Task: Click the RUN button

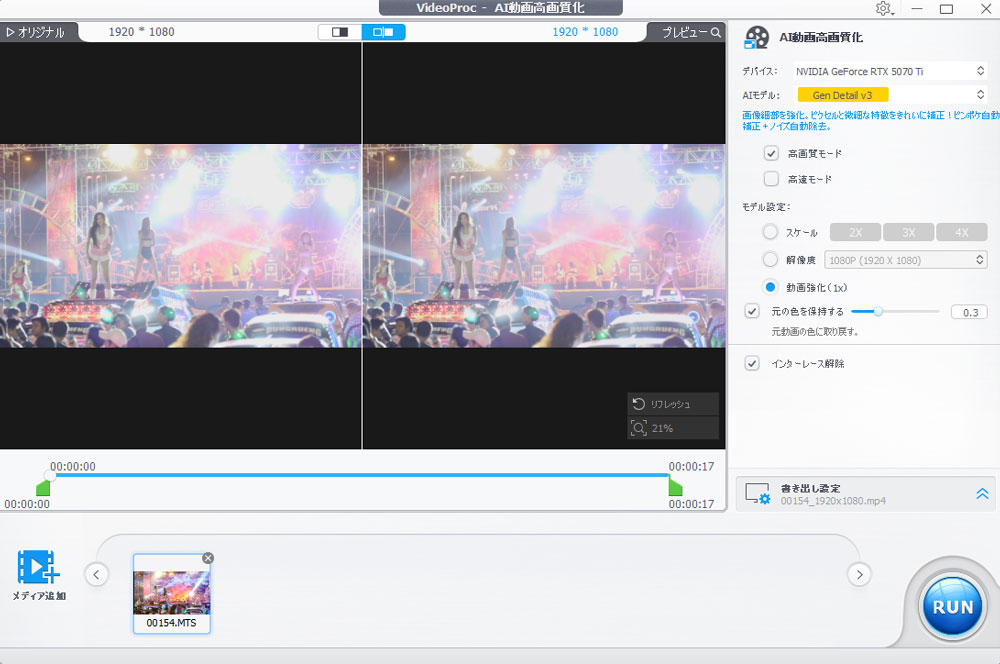Action: (x=953, y=607)
